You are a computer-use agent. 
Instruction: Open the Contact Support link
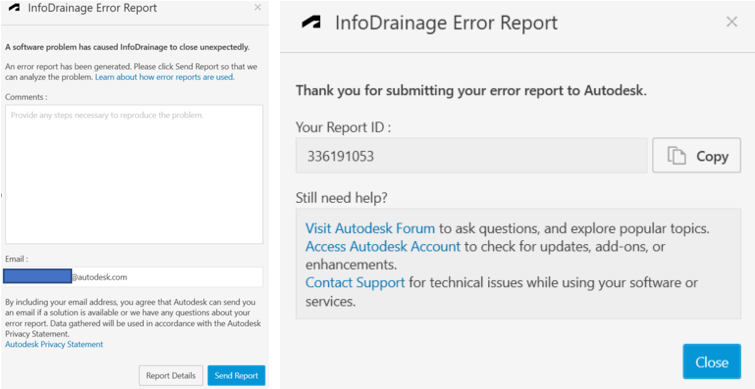click(x=355, y=283)
